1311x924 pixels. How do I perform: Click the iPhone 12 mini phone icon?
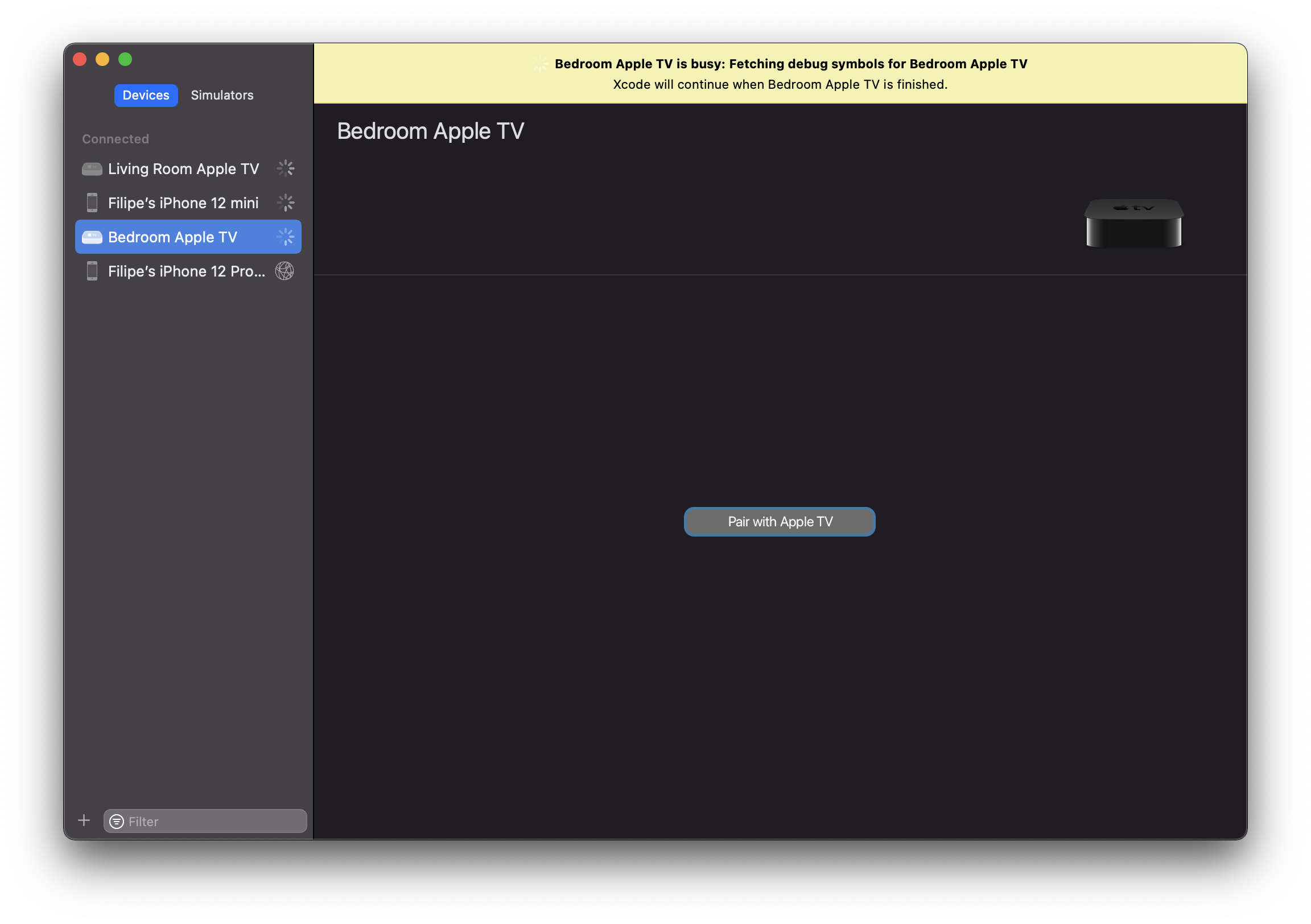tap(92, 203)
